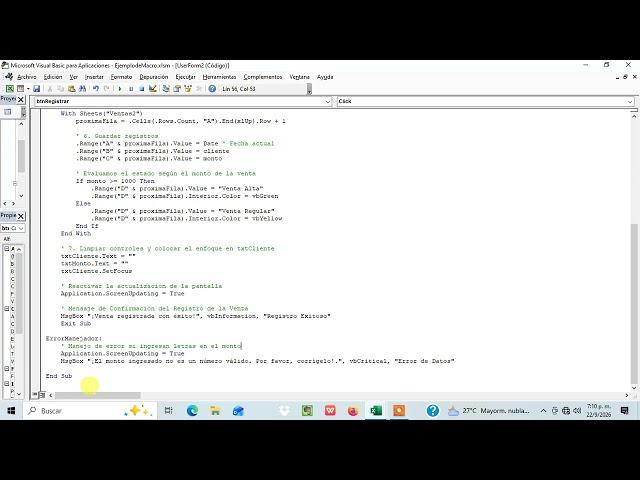The height and width of the screenshot is (480, 640).
Task: Click the horizontal scrollbar thumb in code window
Action: pyautogui.click(x=98, y=395)
